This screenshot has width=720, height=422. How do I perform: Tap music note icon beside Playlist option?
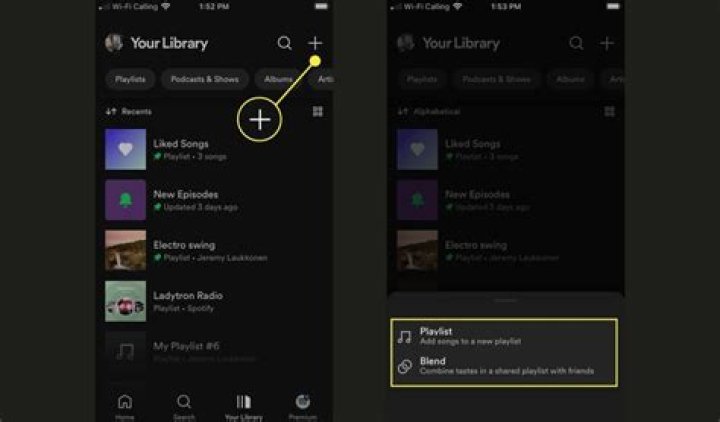[405, 337]
